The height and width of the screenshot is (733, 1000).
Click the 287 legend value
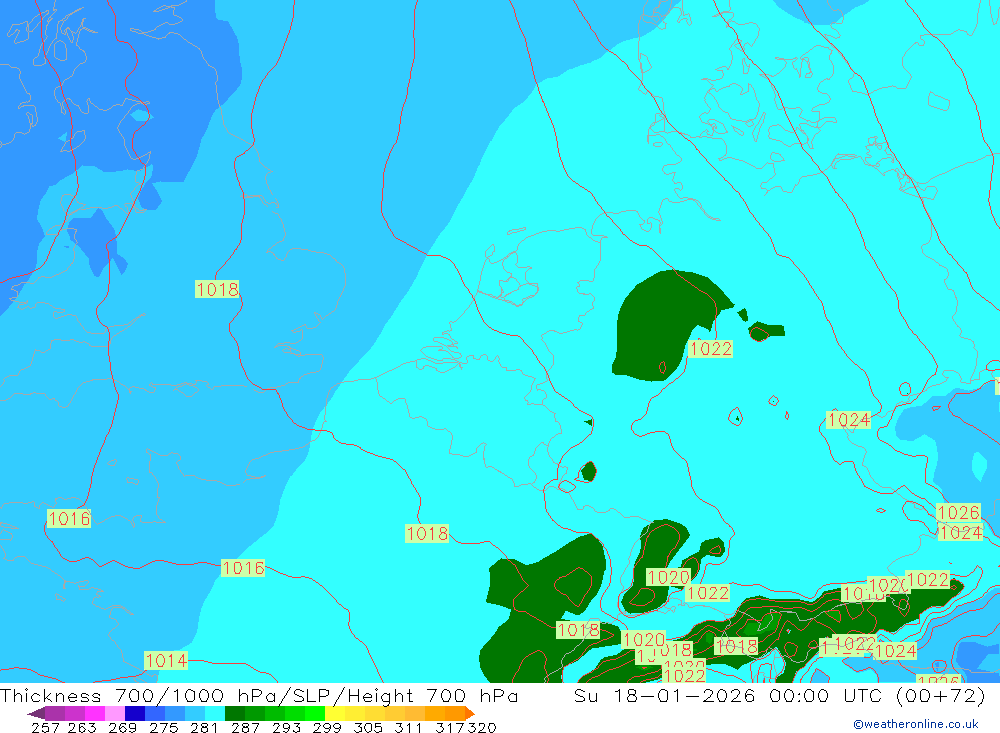click(245, 727)
